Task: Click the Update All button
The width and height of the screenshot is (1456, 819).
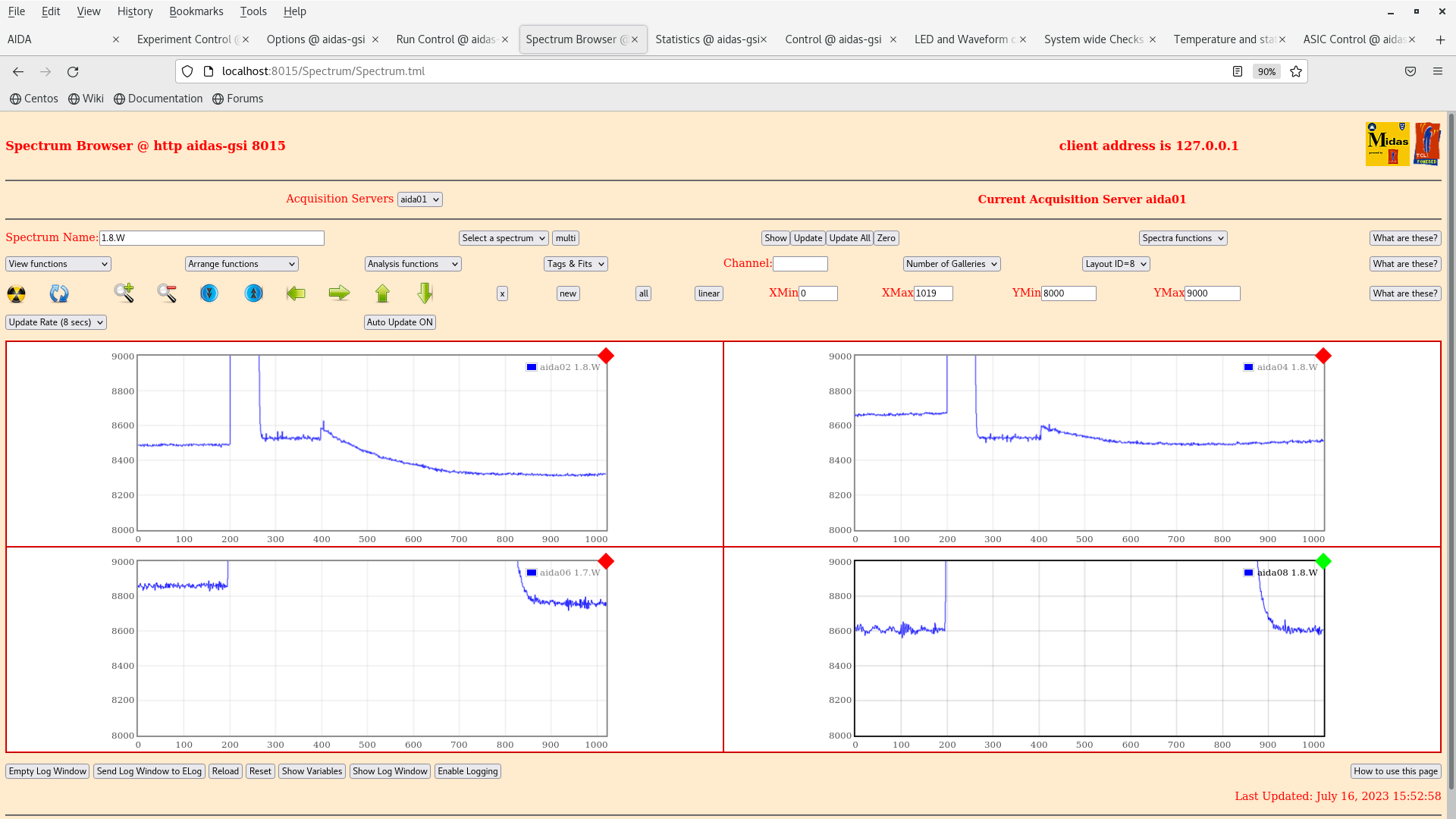Action: (849, 238)
